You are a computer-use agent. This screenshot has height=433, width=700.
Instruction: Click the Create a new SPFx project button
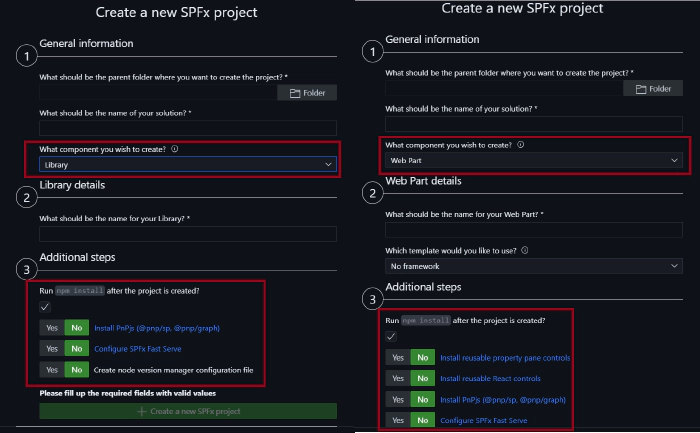pos(187,412)
